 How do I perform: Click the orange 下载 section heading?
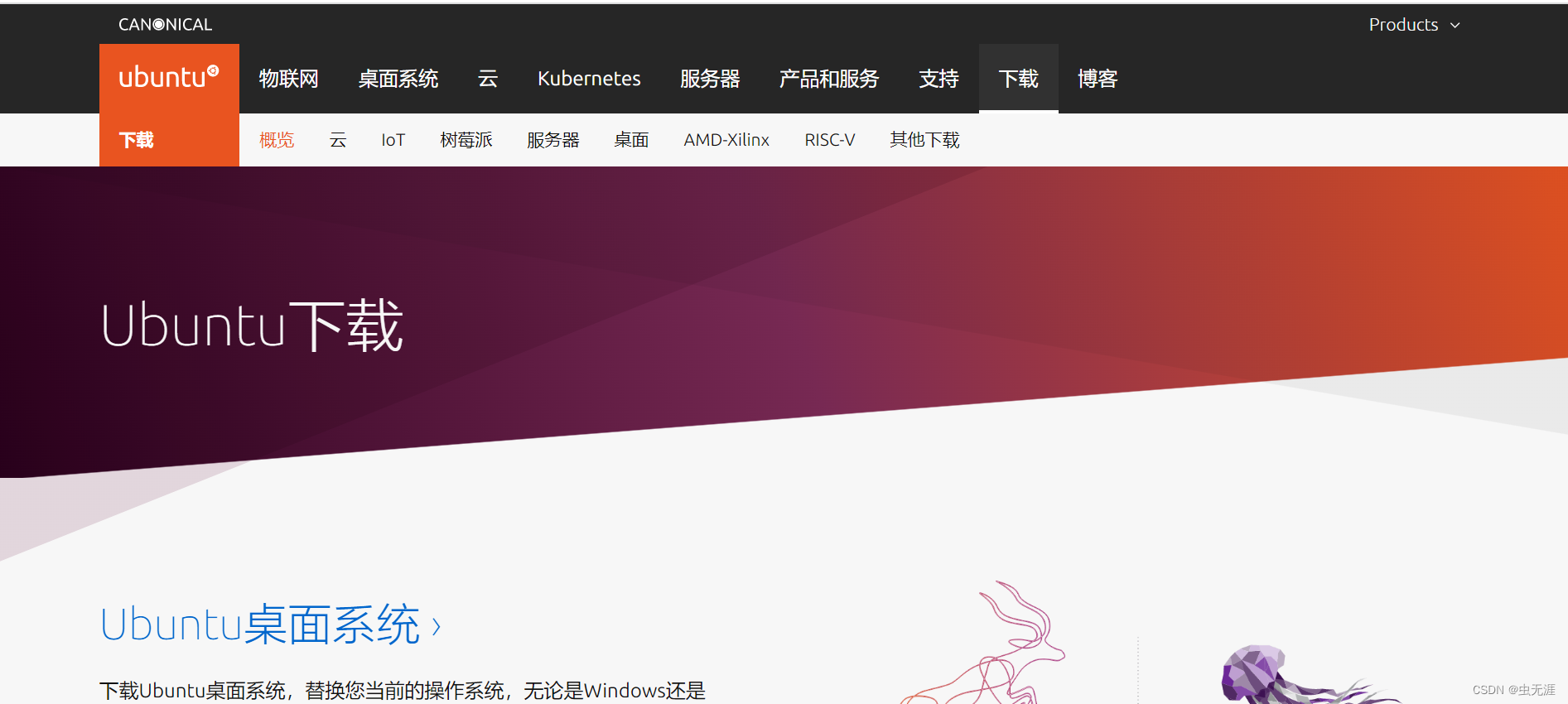pyautogui.click(x=137, y=140)
